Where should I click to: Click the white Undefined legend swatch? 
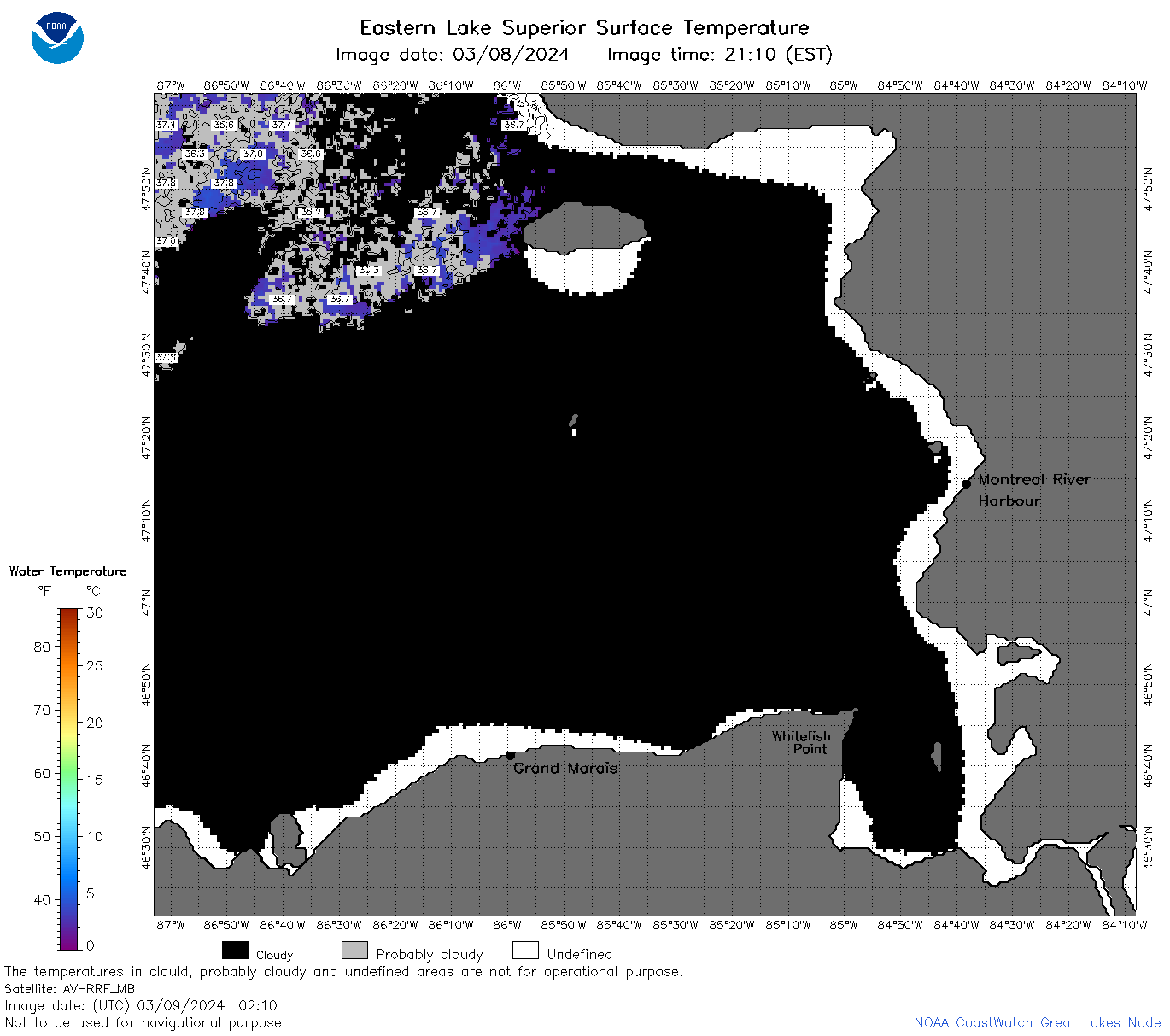[x=525, y=951]
